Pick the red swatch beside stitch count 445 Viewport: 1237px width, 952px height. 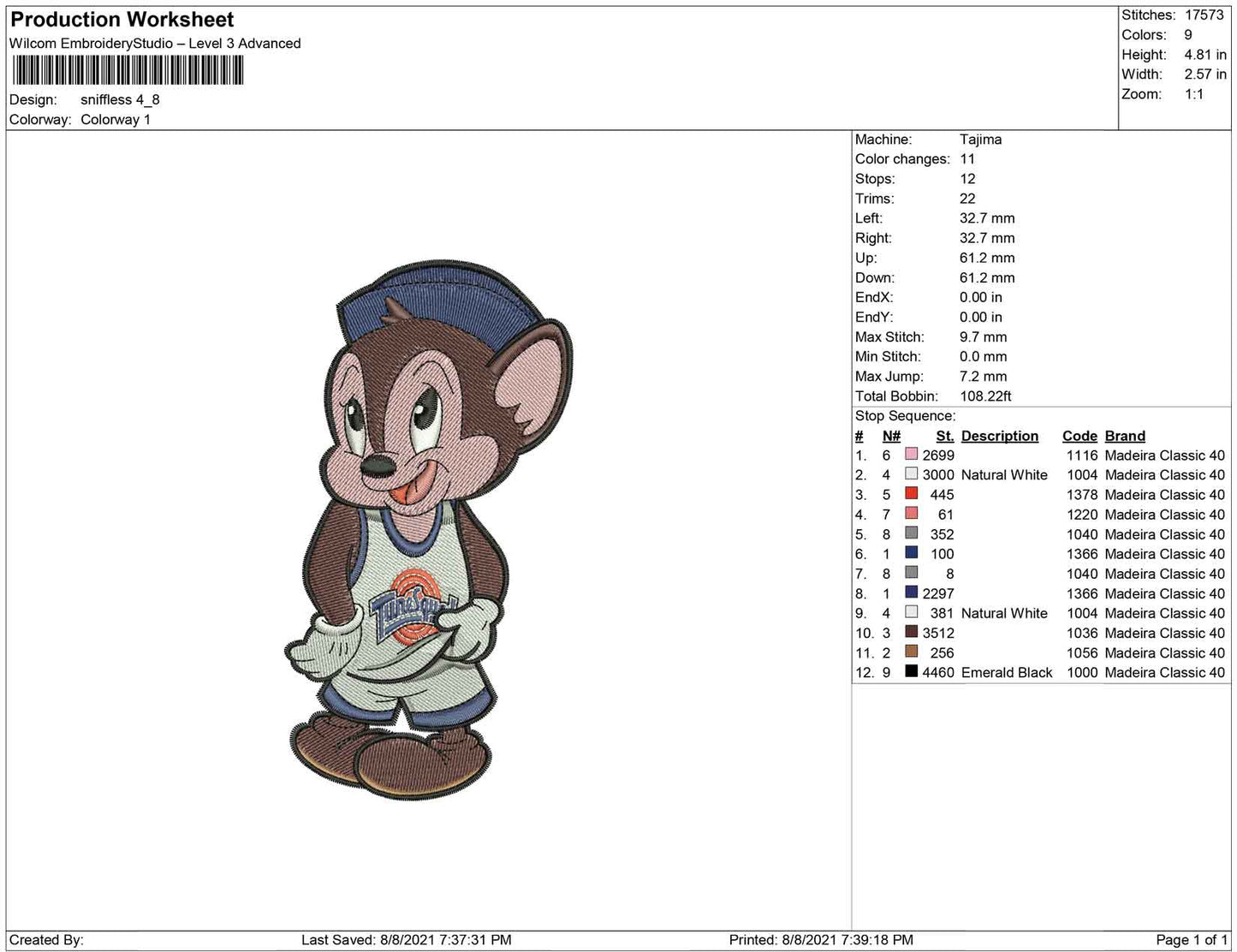(911, 494)
